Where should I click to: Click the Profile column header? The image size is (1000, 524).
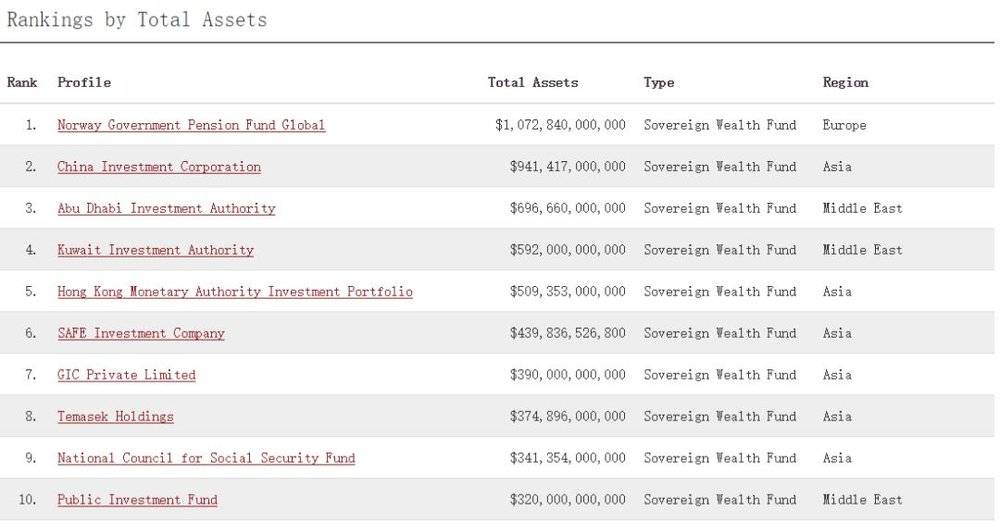click(84, 82)
